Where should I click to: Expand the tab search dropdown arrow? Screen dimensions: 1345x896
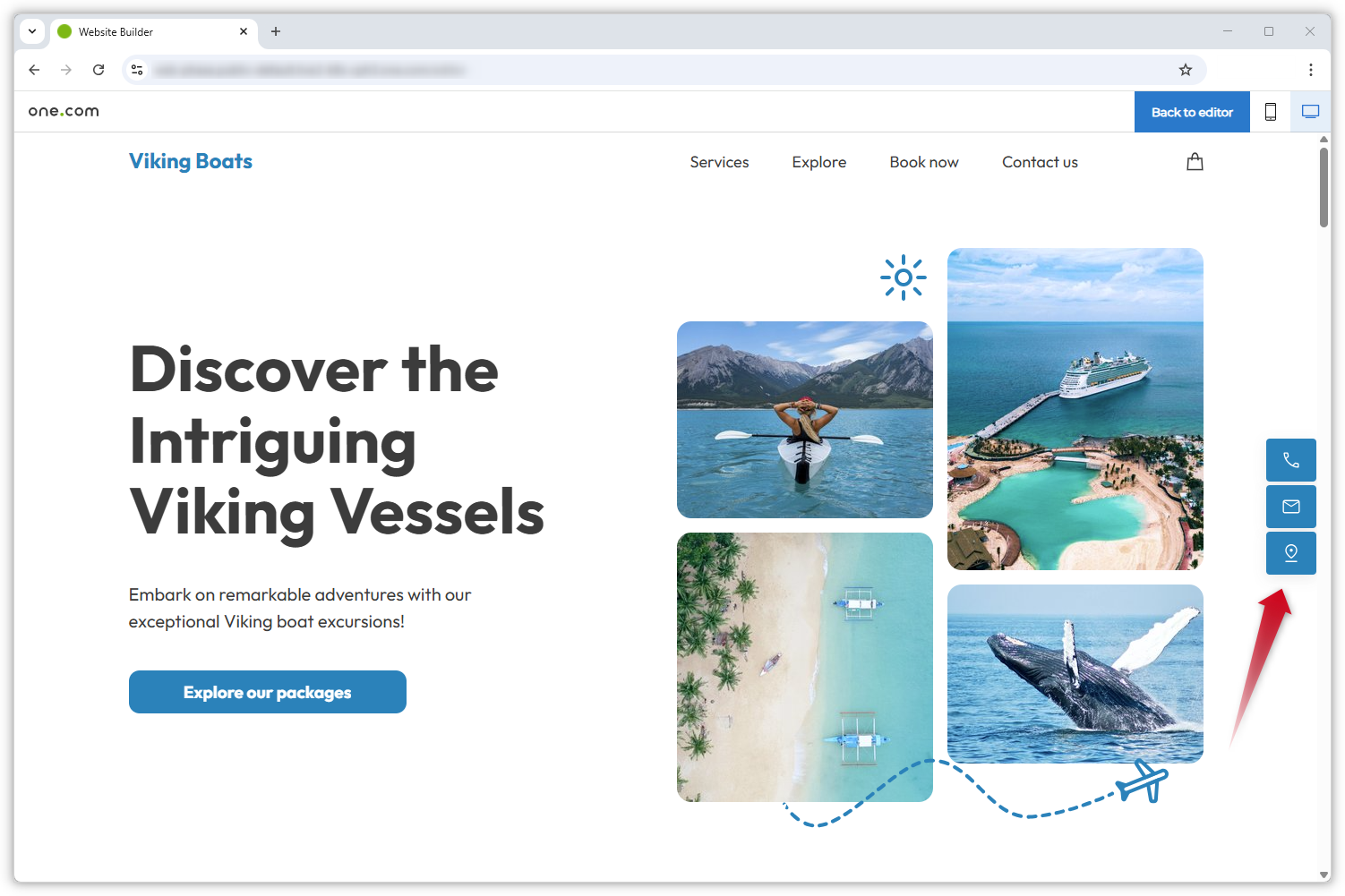pyautogui.click(x=32, y=31)
